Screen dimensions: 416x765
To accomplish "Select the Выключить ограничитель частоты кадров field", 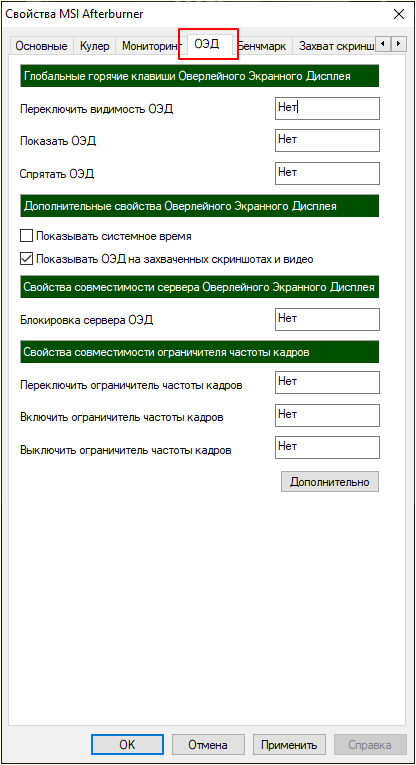I will 327,447.
